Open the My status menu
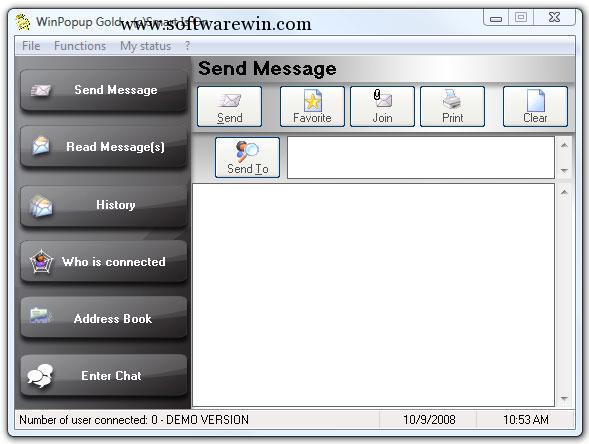The width and height of the screenshot is (589, 444). point(145,46)
